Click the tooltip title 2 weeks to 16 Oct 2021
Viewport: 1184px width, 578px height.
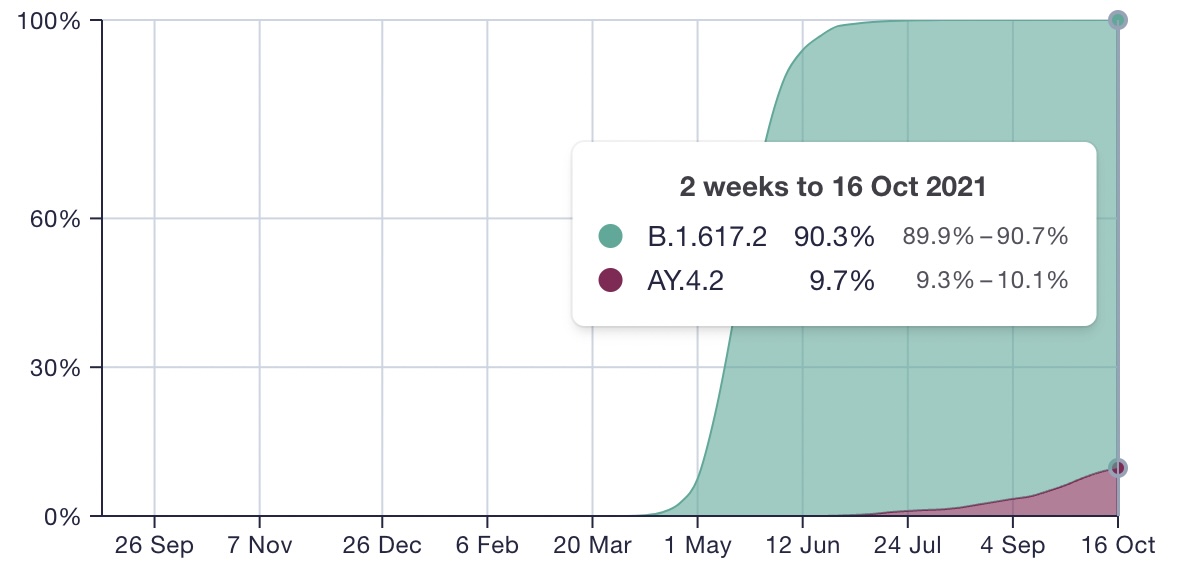coord(833,187)
